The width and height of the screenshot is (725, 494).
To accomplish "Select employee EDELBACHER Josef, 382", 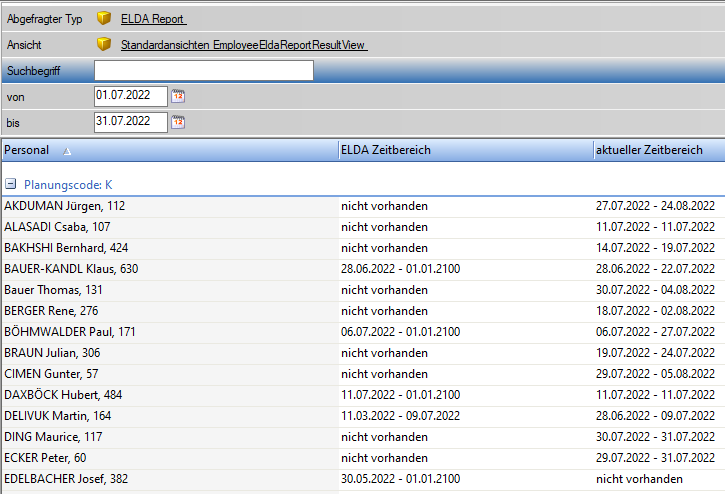I will [x=68, y=479].
